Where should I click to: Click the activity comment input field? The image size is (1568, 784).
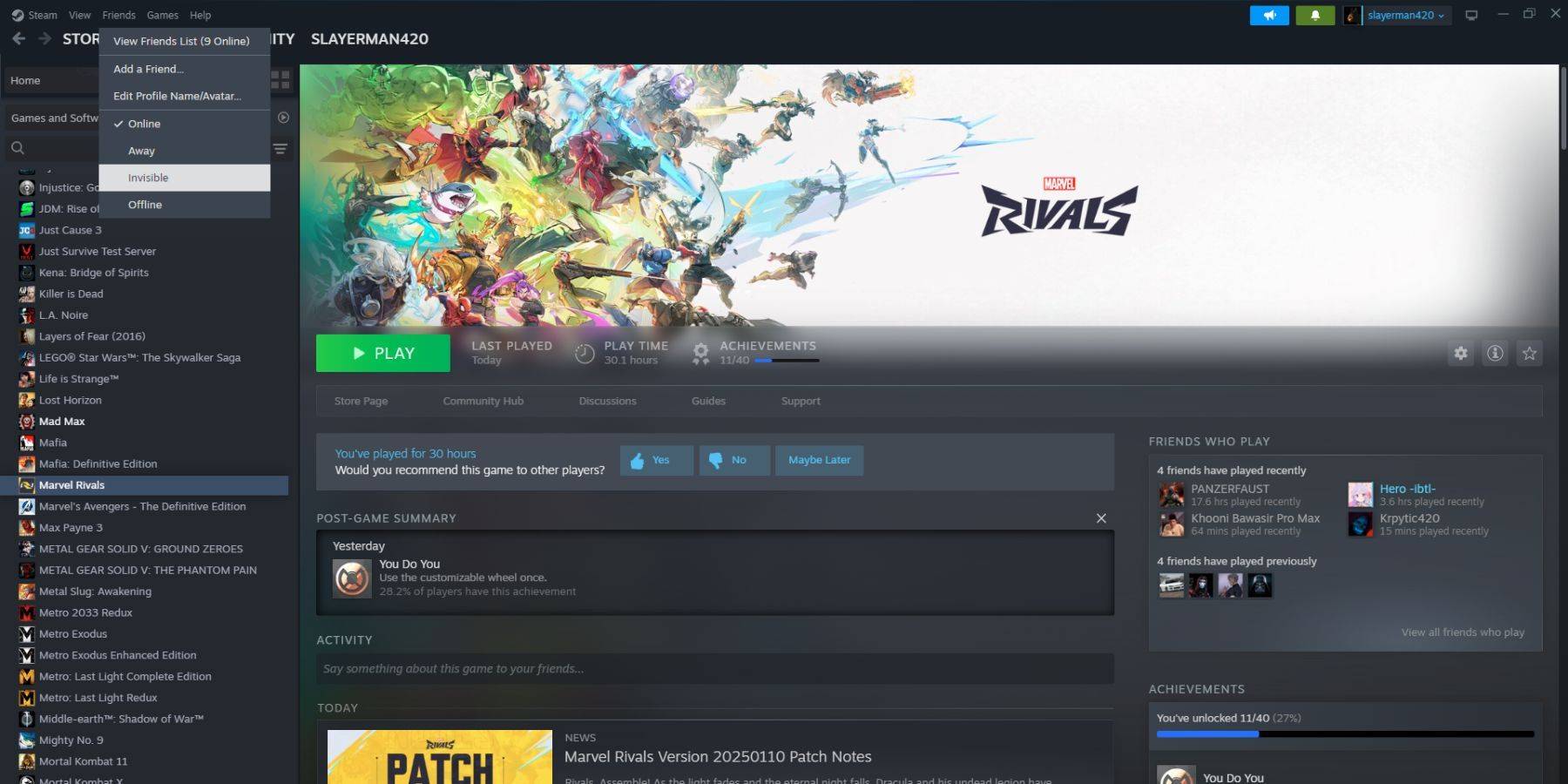tap(714, 669)
